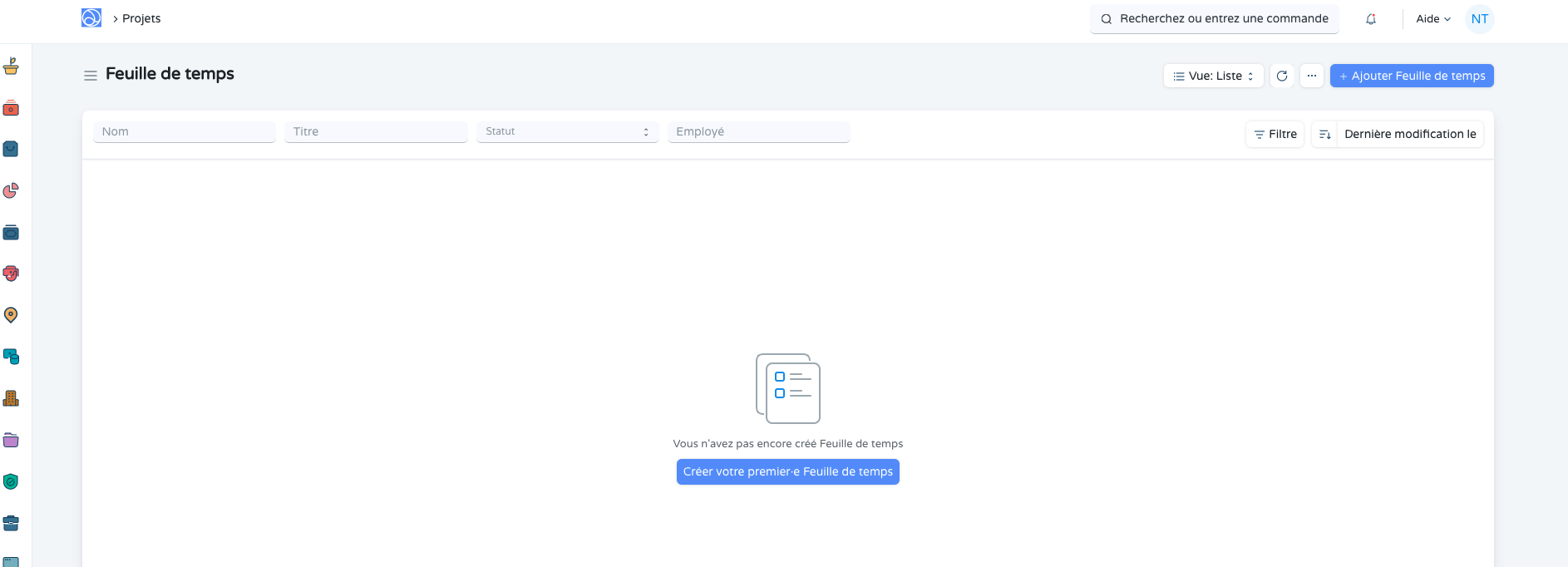Click the refresh list icon
This screenshot has width=1568, height=567.
tap(1282, 76)
